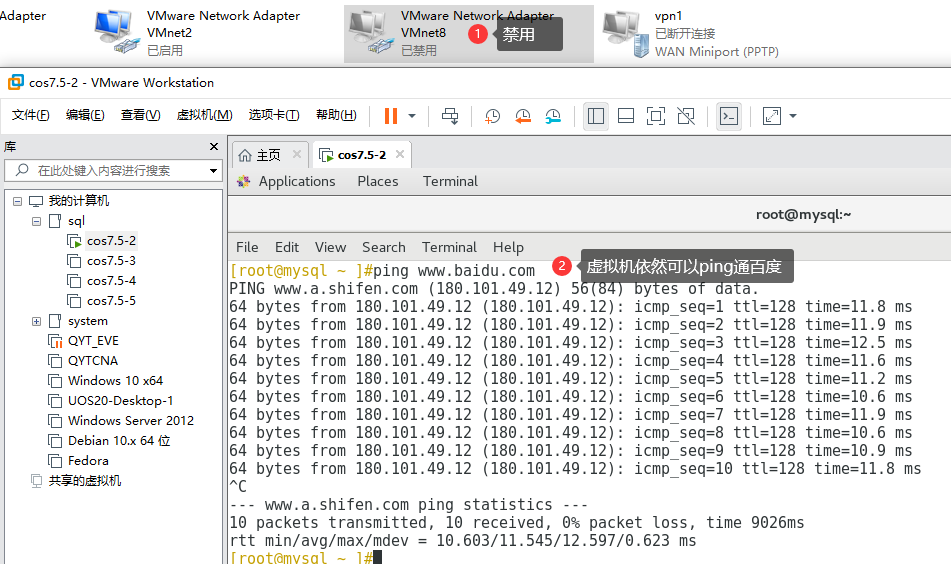Viewport: 951px width, 564px height.
Task: Toggle the library sidebar view icon
Action: 596,116
